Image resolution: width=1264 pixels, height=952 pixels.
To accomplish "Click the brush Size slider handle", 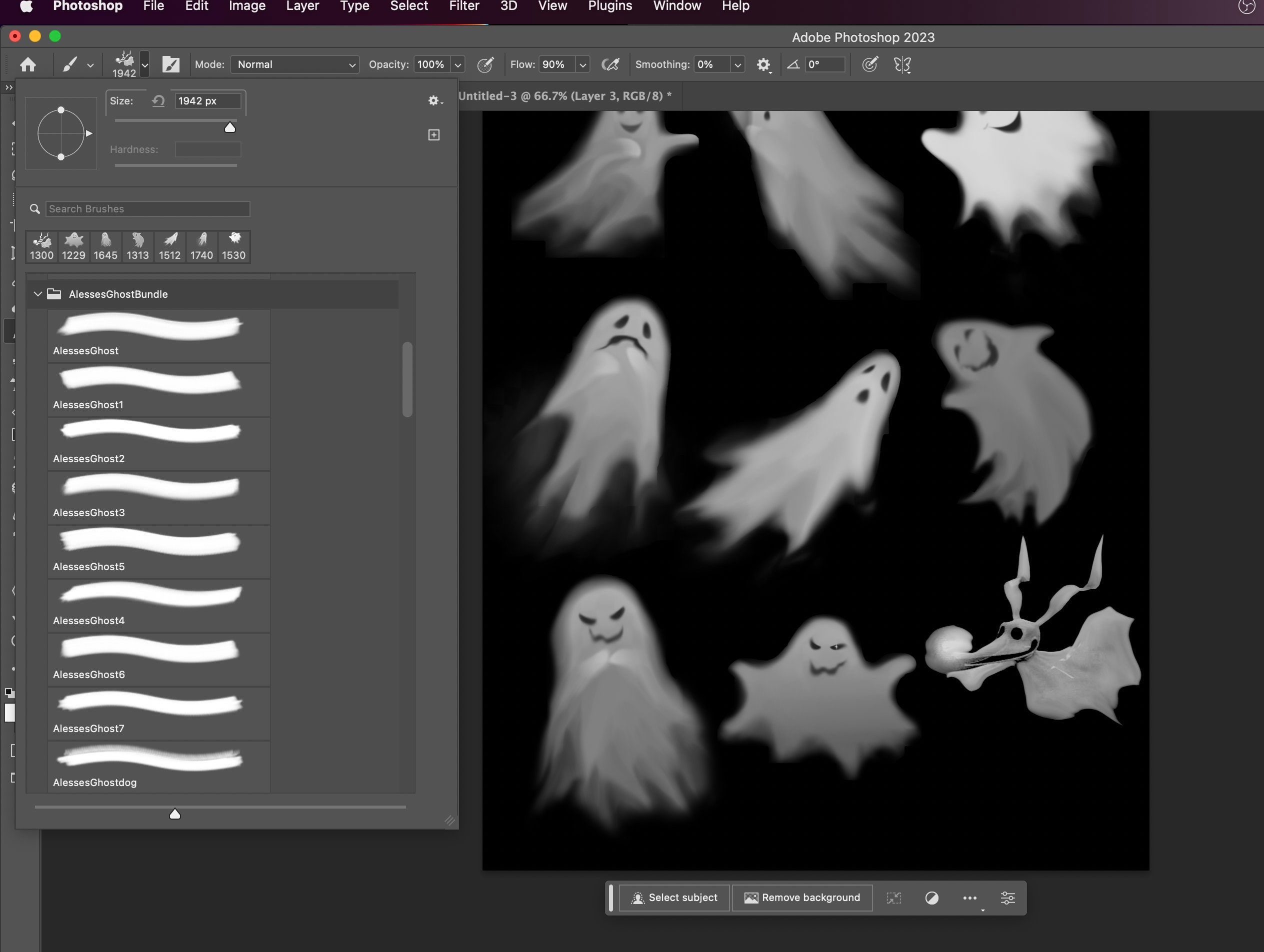I will (229, 127).
